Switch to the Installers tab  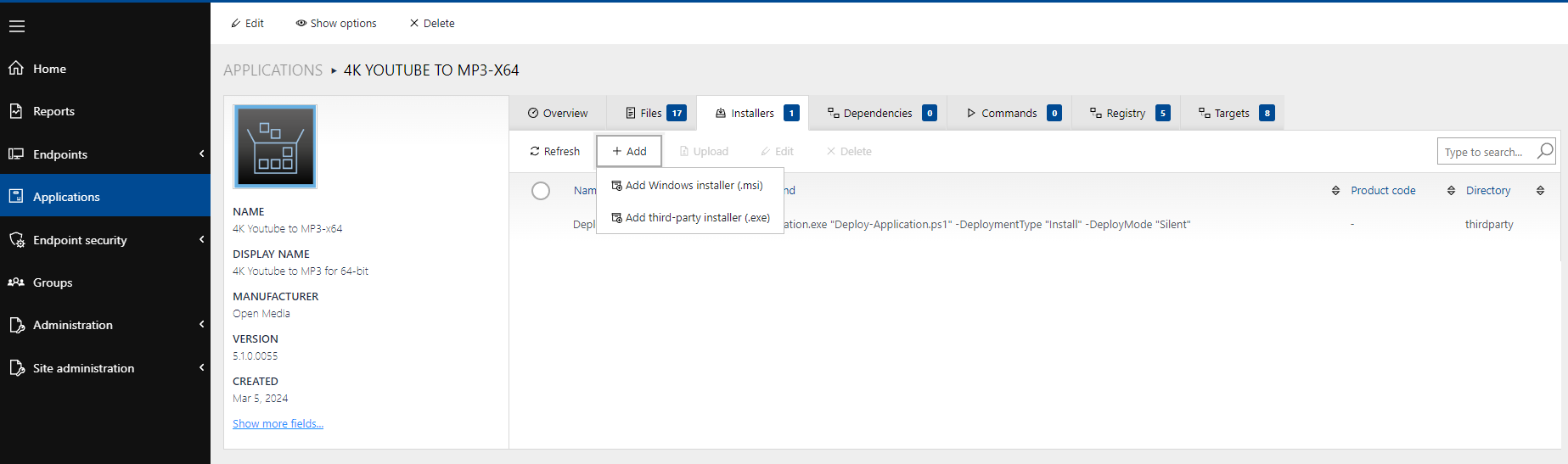(752, 113)
